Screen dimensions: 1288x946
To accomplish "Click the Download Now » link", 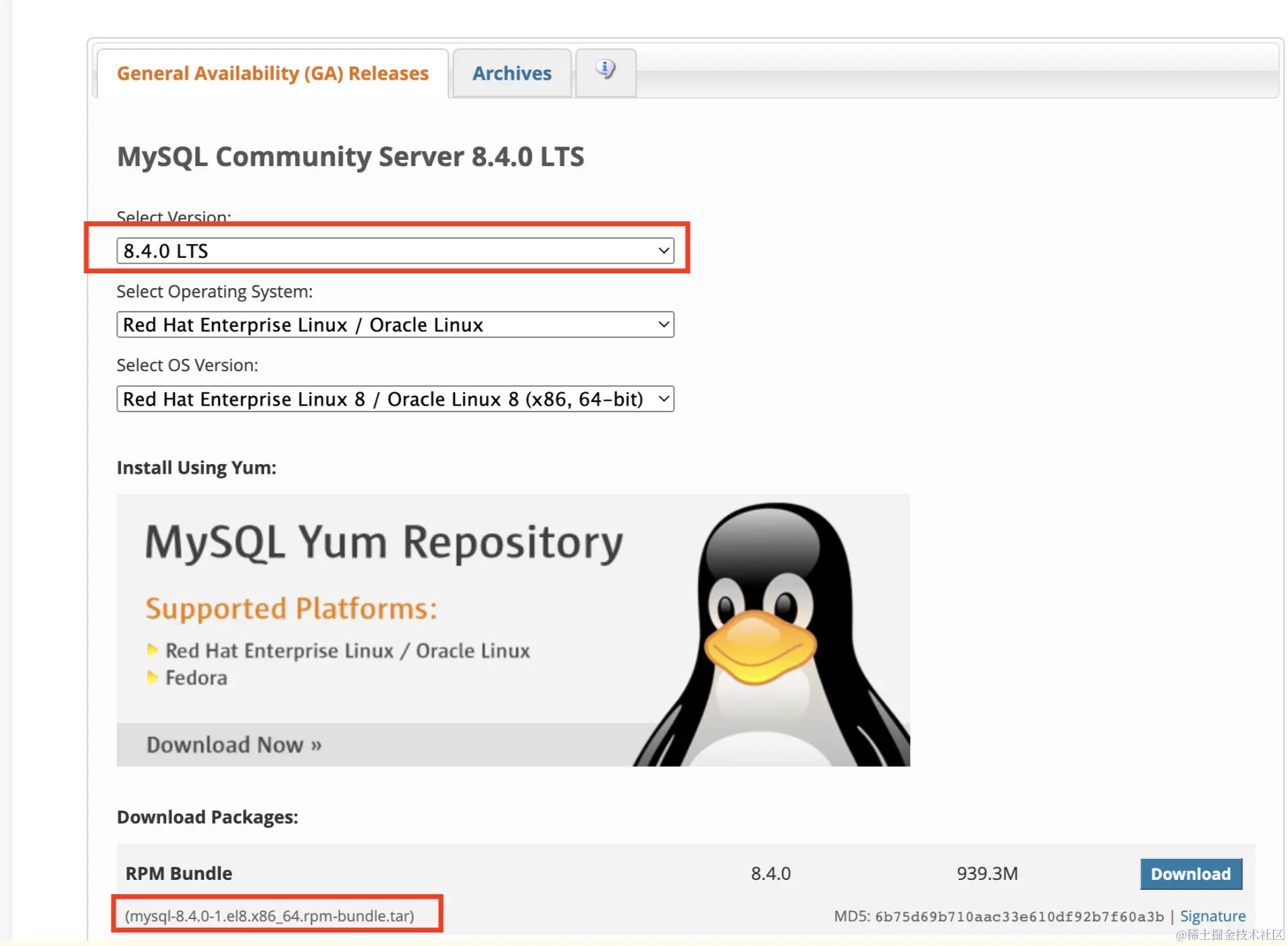I will pyautogui.click(x=234, y=745).
